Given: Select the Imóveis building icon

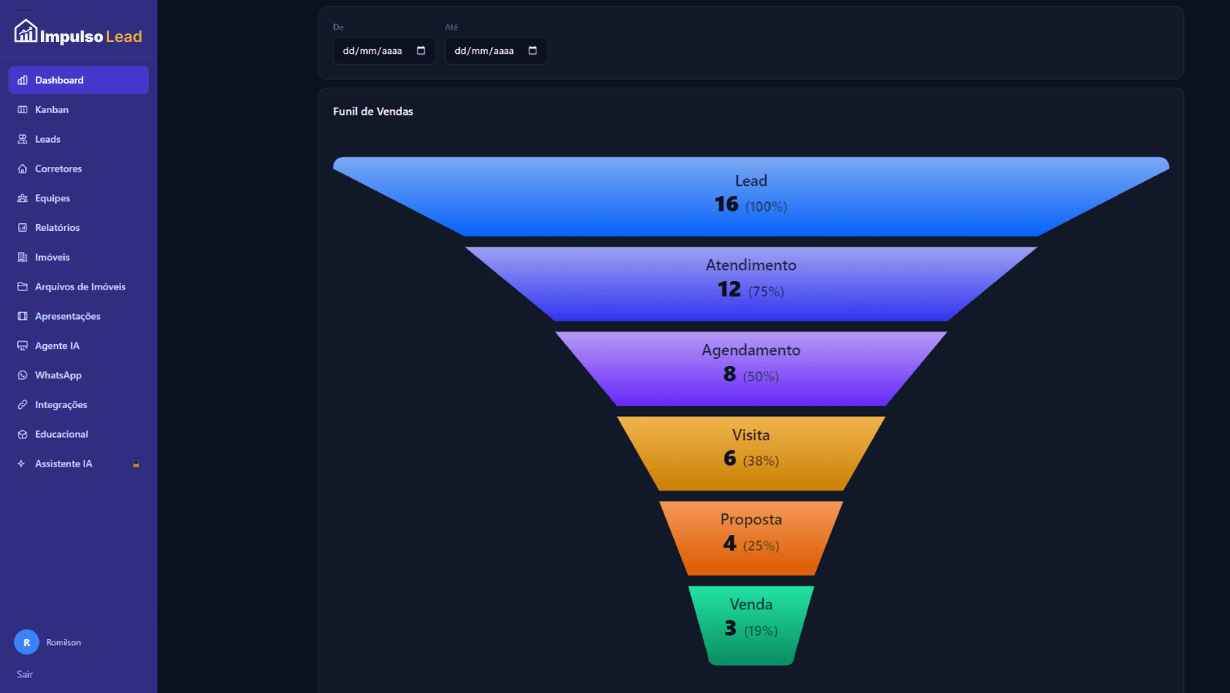Looking at the screenshot, I should click(x=22, y=257).
